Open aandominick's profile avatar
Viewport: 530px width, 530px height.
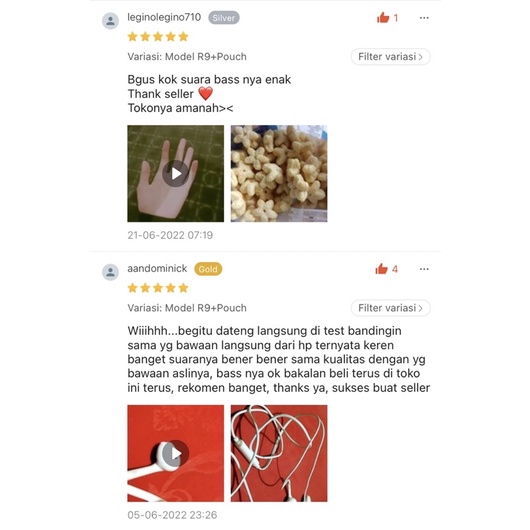coord(111,272)
